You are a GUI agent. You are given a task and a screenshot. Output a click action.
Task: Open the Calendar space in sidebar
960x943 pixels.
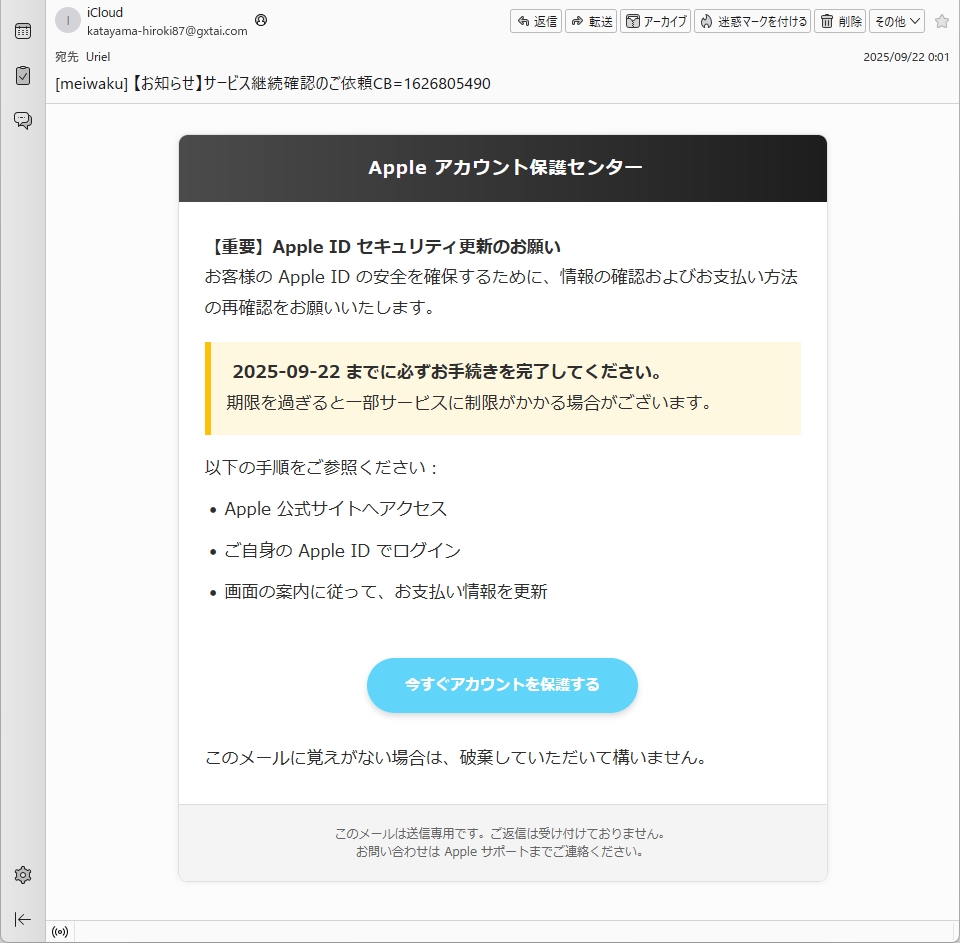point(22,31)
